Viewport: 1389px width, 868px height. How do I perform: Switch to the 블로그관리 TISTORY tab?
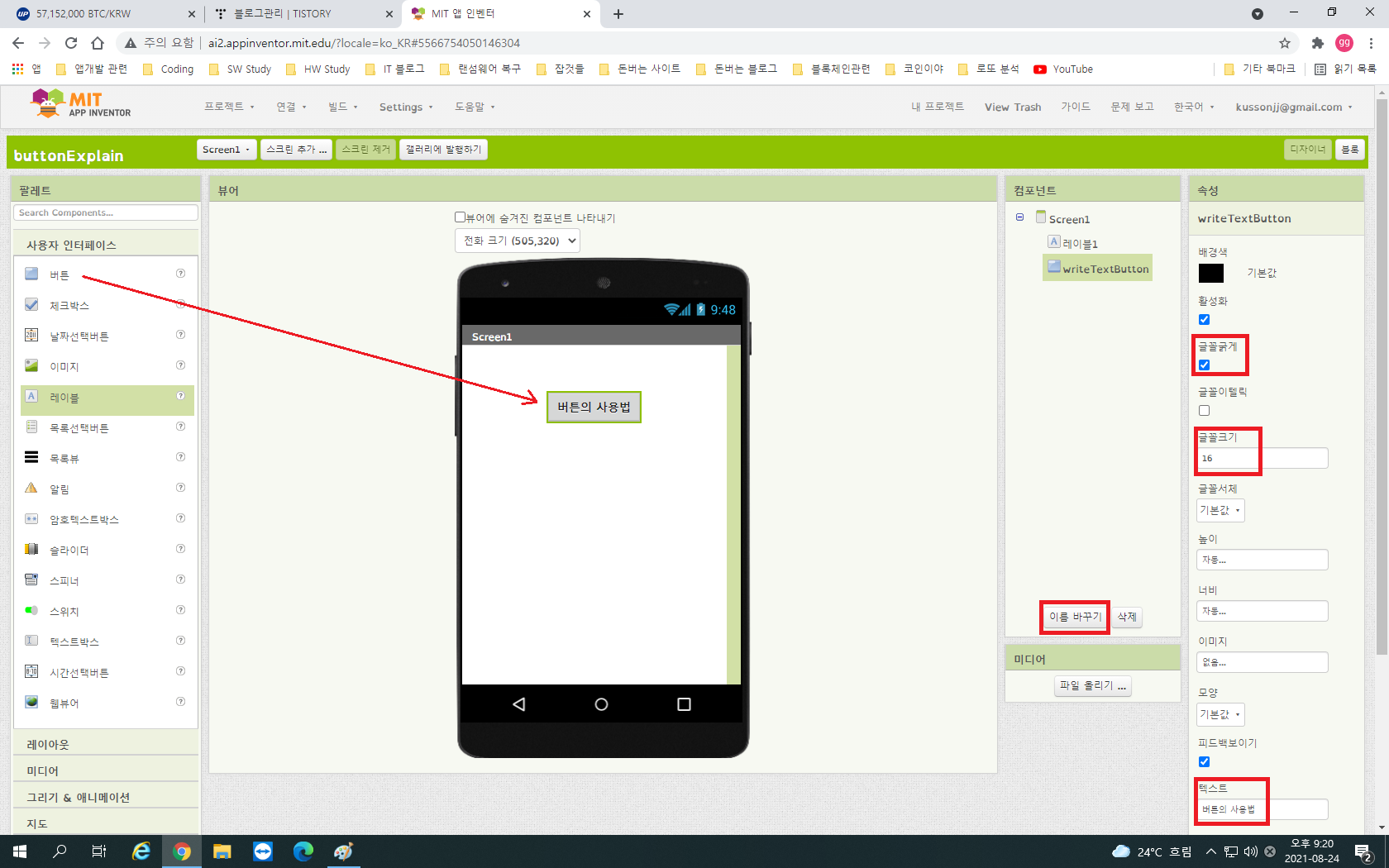pyautogui.click(x=301, y=14)
